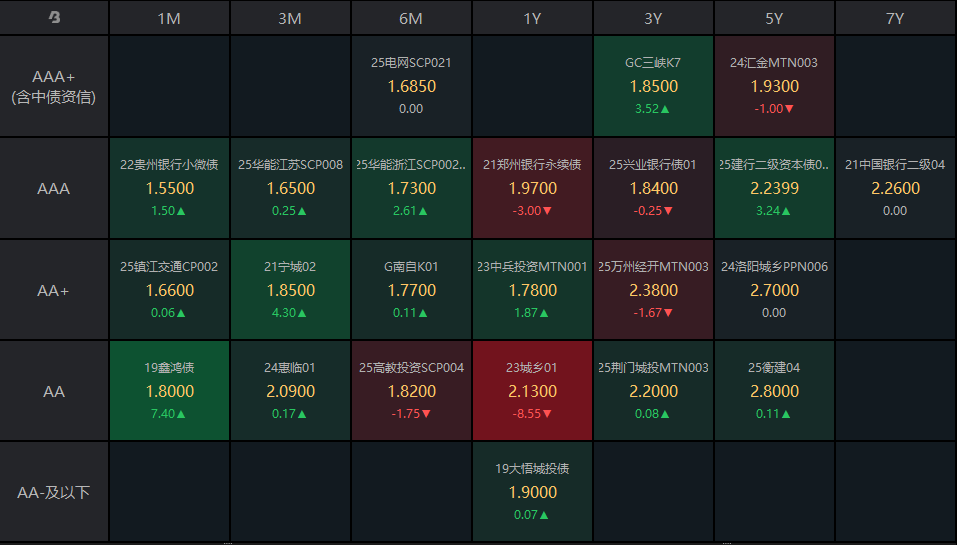Image resolution: width=957 pixels, height=545 pixels.
Task: Select the AA+ rating row label
Action: [x=54, y=290]
